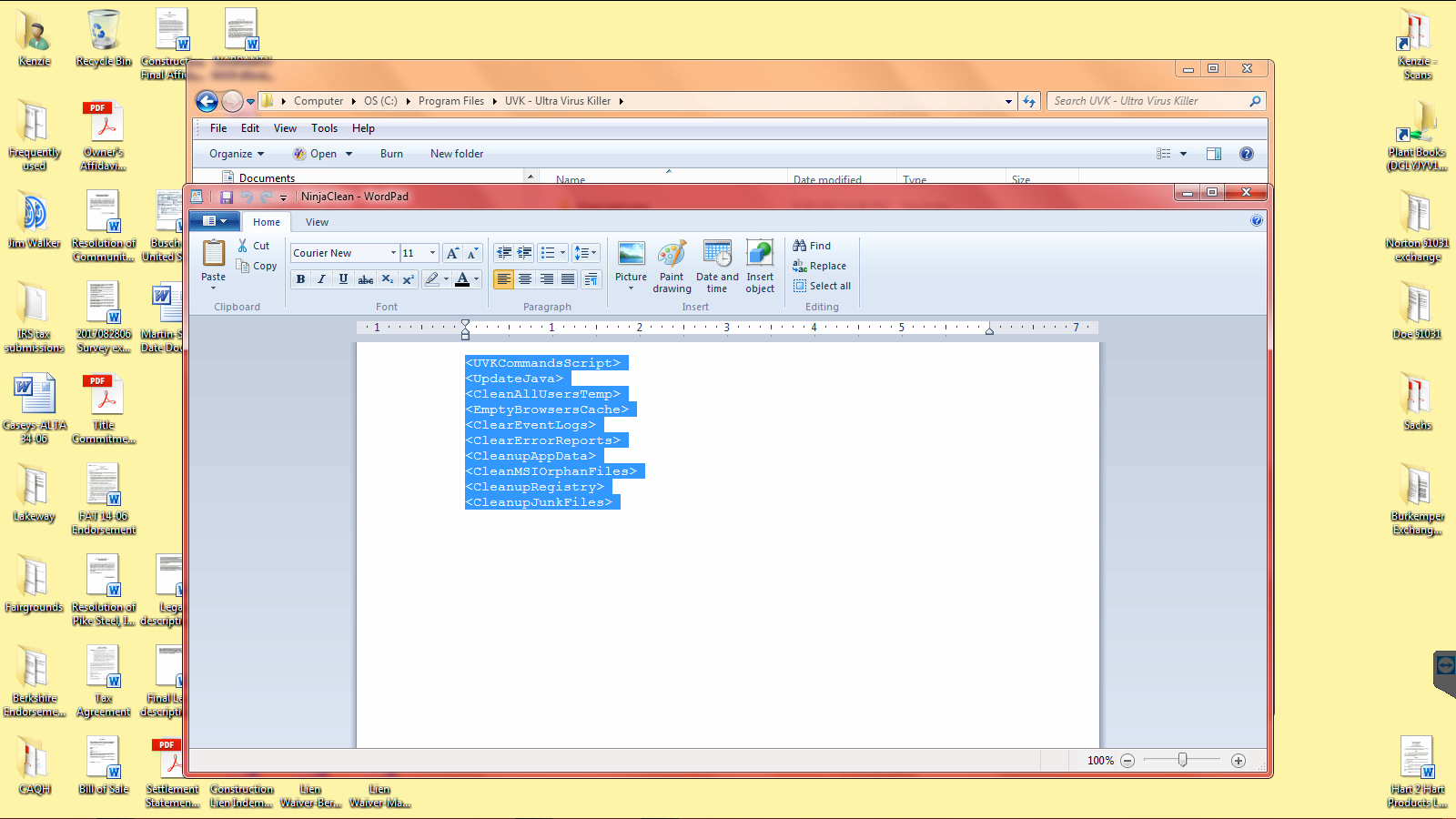1456x819 pixels.
Task: Open Find in the Editing group
Action: 812,246
